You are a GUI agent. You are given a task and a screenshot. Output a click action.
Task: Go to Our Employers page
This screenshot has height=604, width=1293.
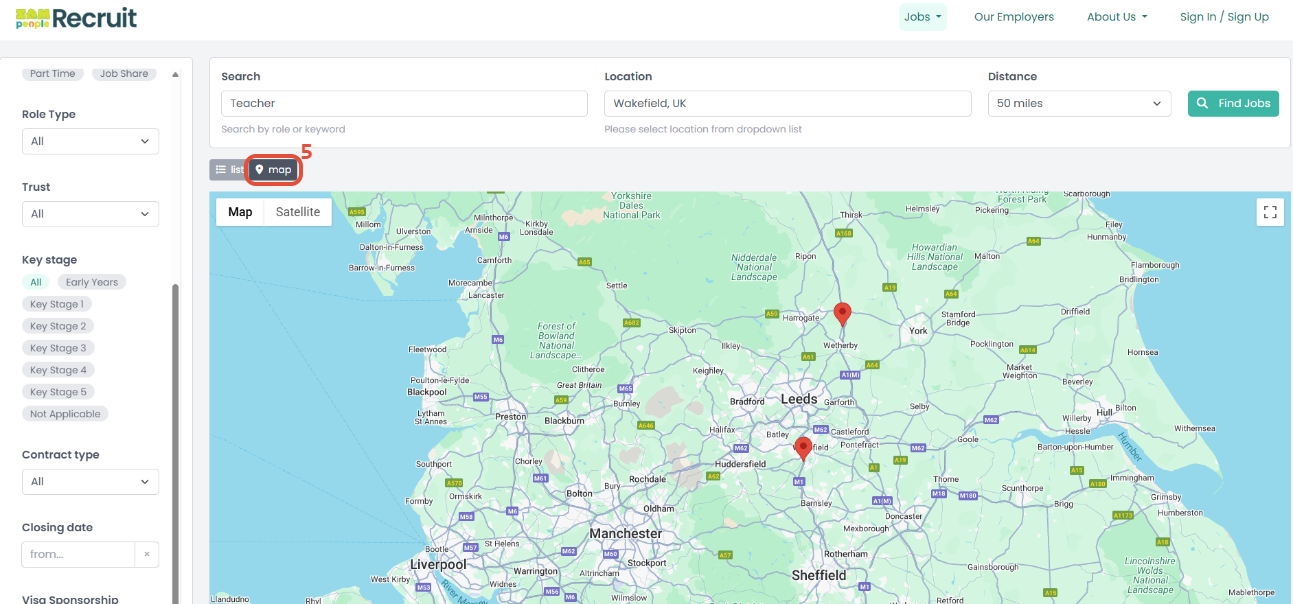pos(1014,17)
